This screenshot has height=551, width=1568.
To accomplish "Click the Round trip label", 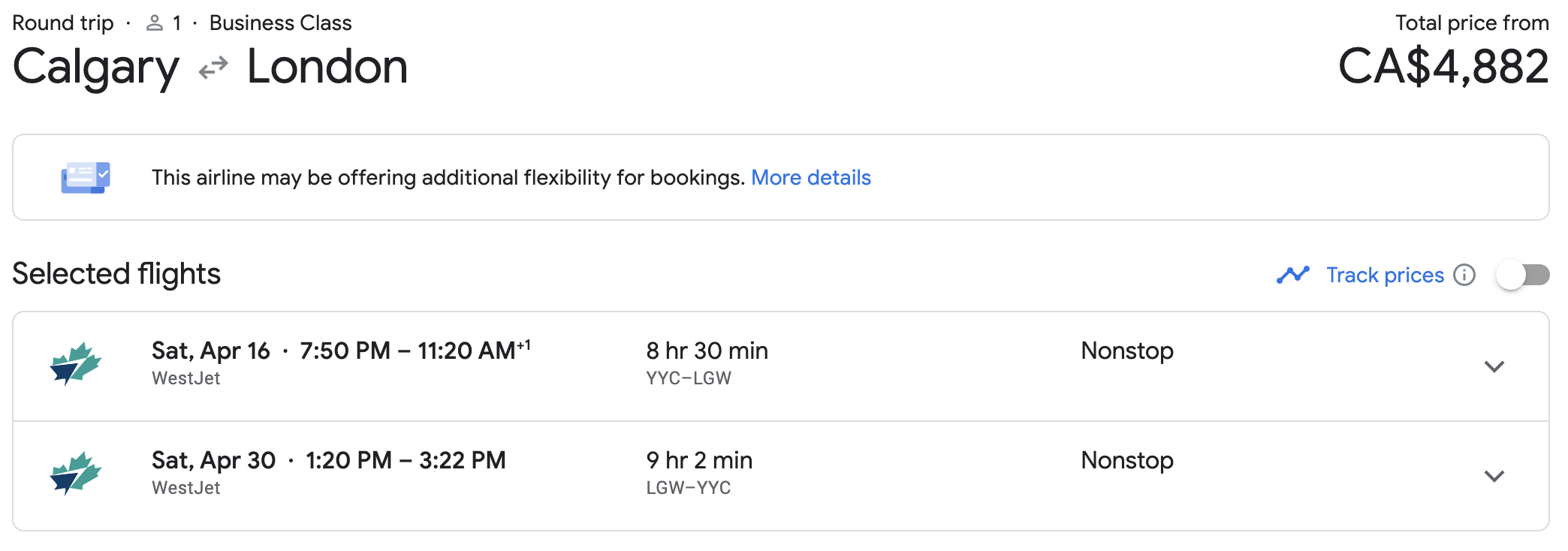I will coord(63,23).
